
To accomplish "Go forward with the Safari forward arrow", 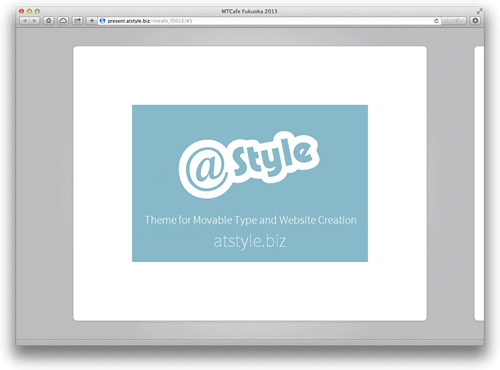I will [35, 21].
